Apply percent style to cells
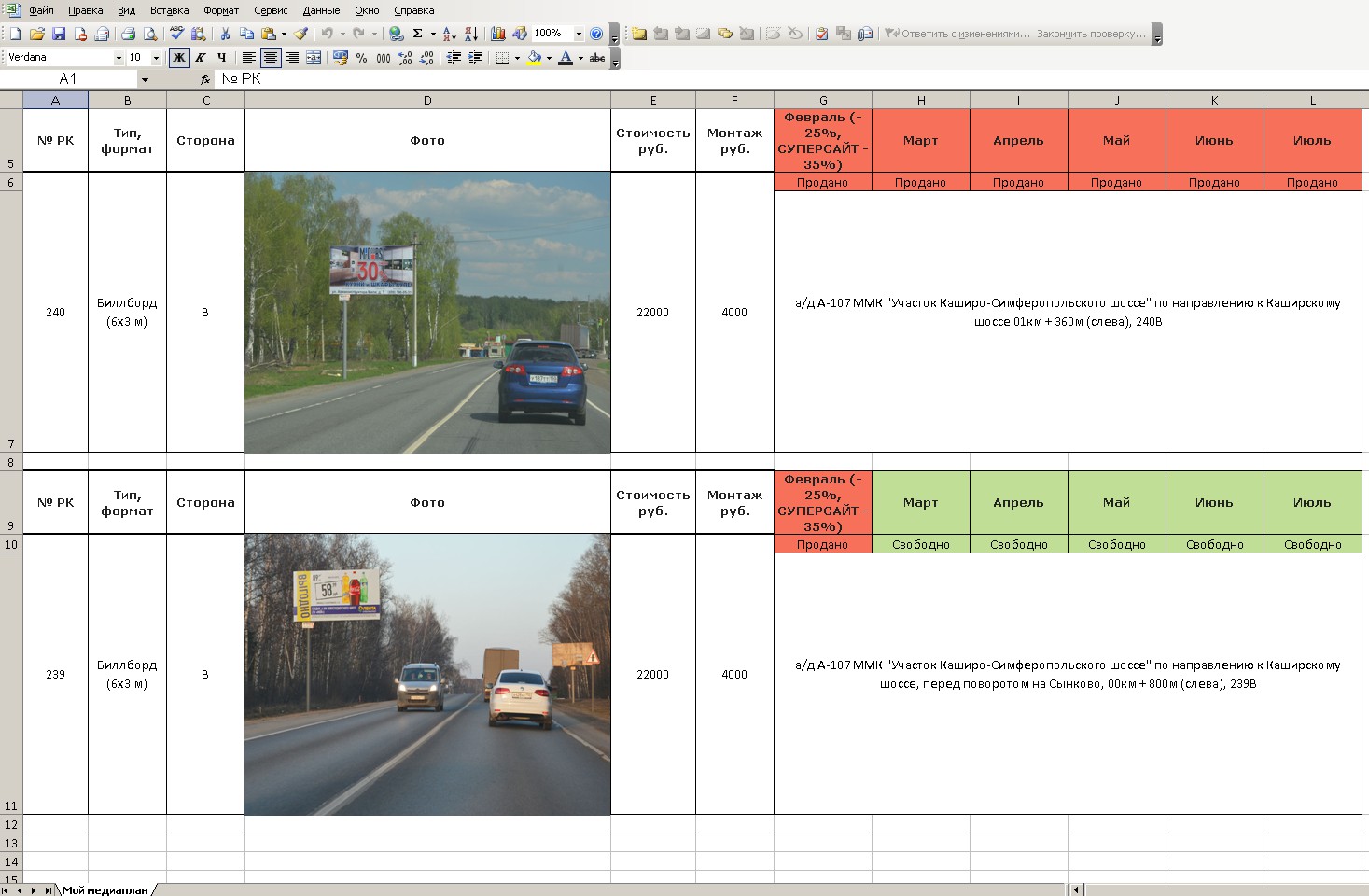The height and width of the screenshot is (896, 1369). point(362,58)
